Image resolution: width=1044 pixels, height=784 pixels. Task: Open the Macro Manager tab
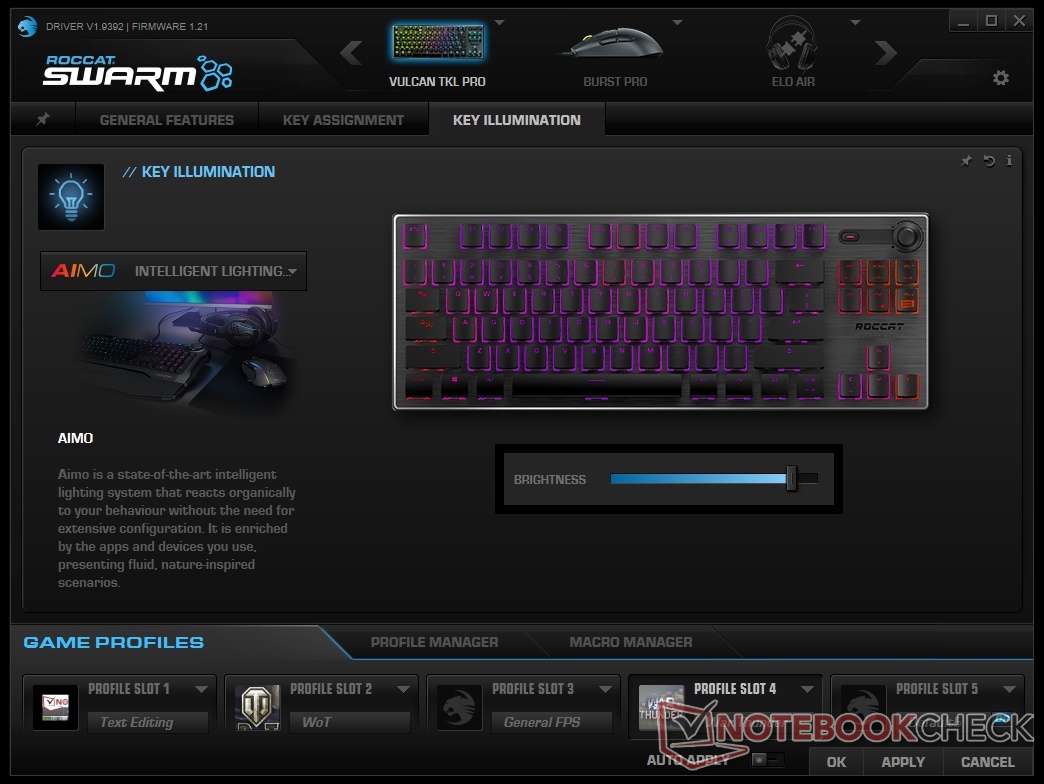[631, 642]
